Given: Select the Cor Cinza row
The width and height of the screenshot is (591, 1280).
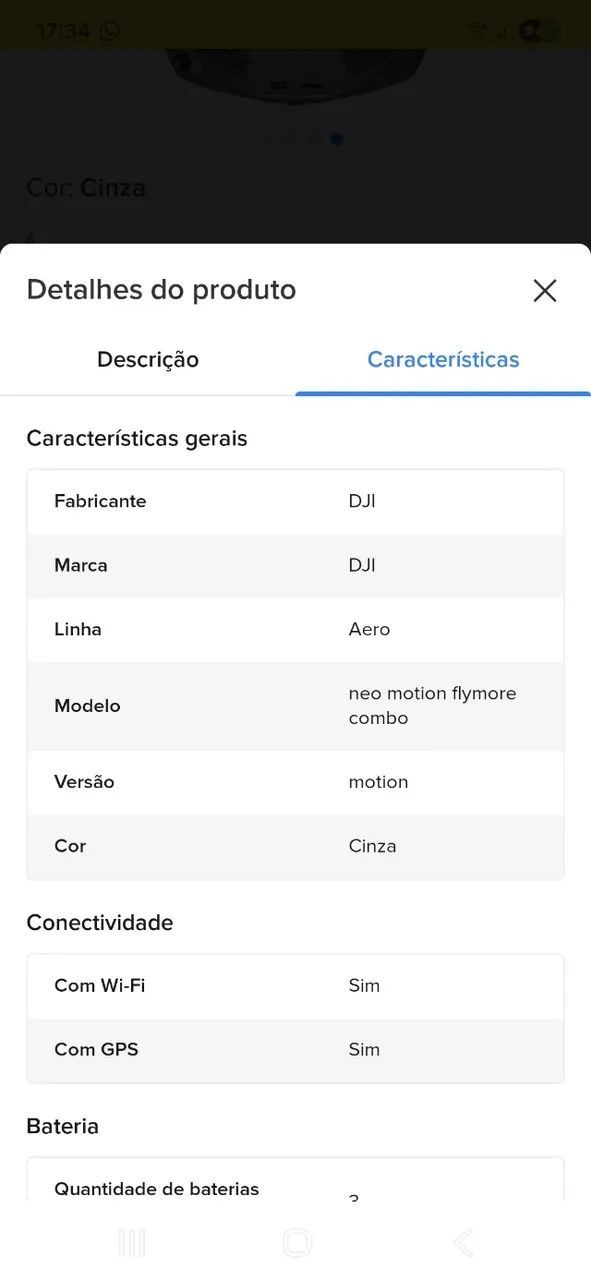Looking at the screenshot, I should point(296,846).
